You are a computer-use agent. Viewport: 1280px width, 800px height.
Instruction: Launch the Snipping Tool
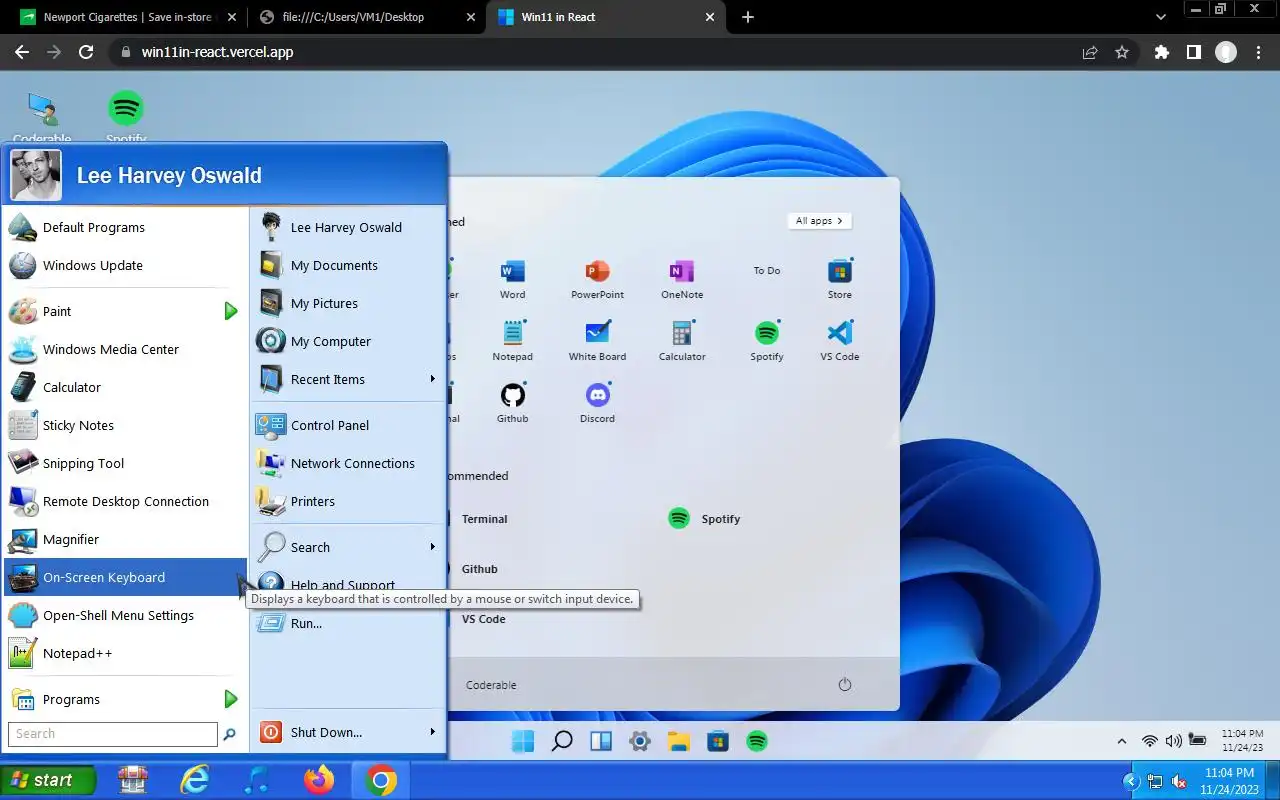point(125,463)
